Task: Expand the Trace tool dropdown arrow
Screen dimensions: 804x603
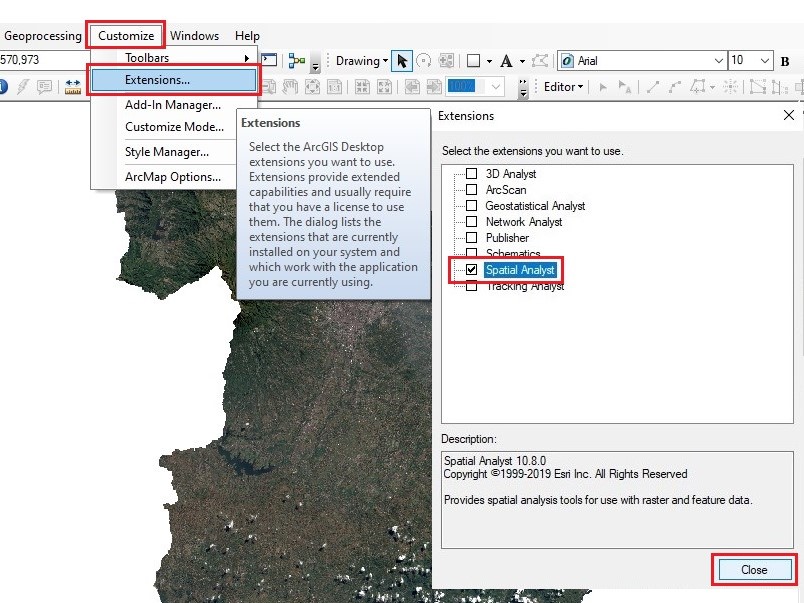Action: tap(712, 88)
